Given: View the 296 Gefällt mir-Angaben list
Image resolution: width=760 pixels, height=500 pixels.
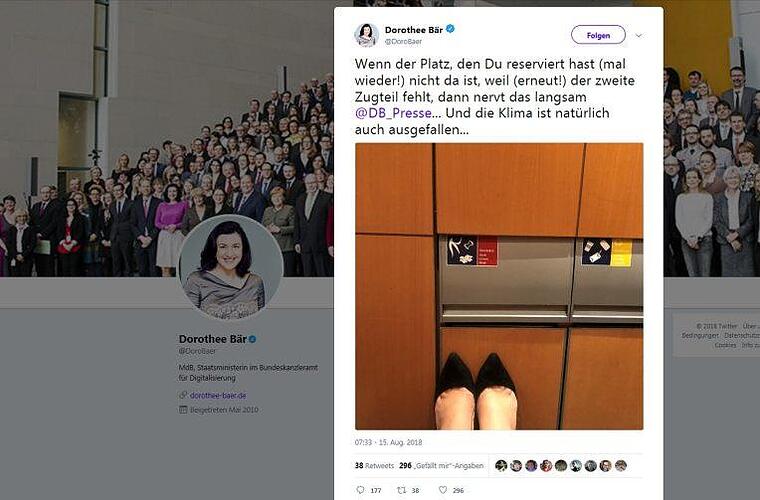Looking at the screenshot, I should (441, 466).
